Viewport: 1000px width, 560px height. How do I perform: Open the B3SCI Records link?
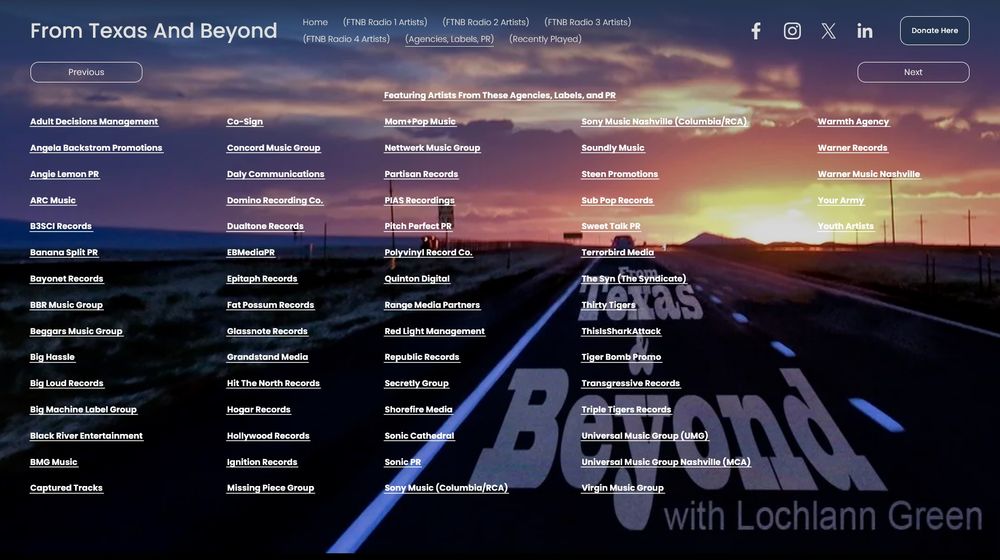click(61, 226)
